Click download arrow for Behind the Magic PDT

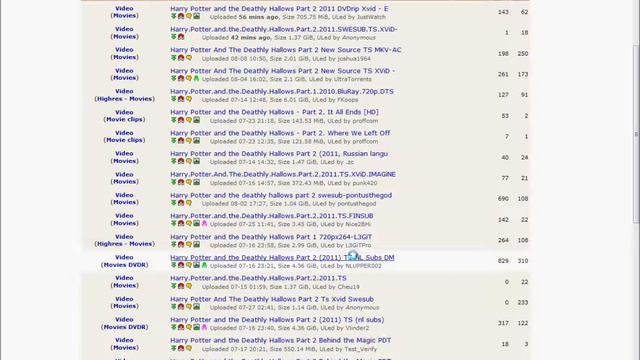click(x=173, y=348)
